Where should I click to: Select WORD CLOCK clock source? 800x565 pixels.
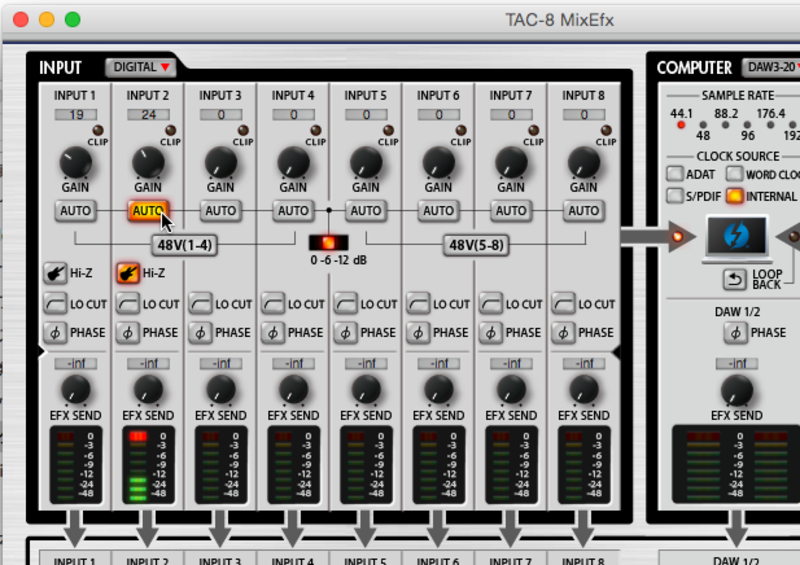tap(735, 174)
